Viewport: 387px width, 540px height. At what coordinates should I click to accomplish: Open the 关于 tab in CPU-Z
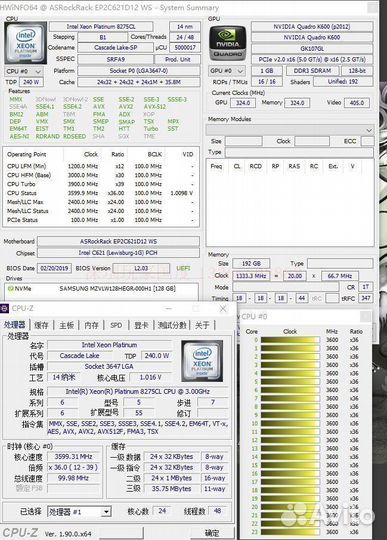(x=202, y=325)
